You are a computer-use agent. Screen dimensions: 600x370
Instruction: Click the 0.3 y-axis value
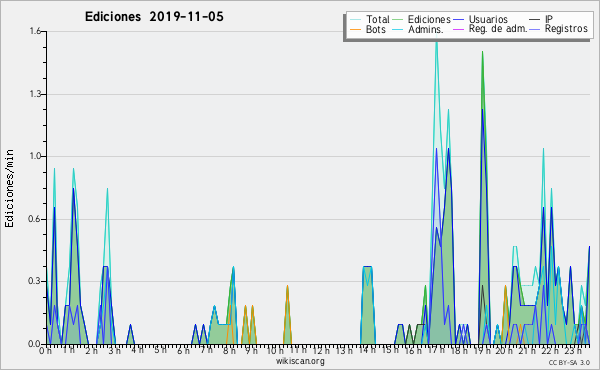coord(35,281)
